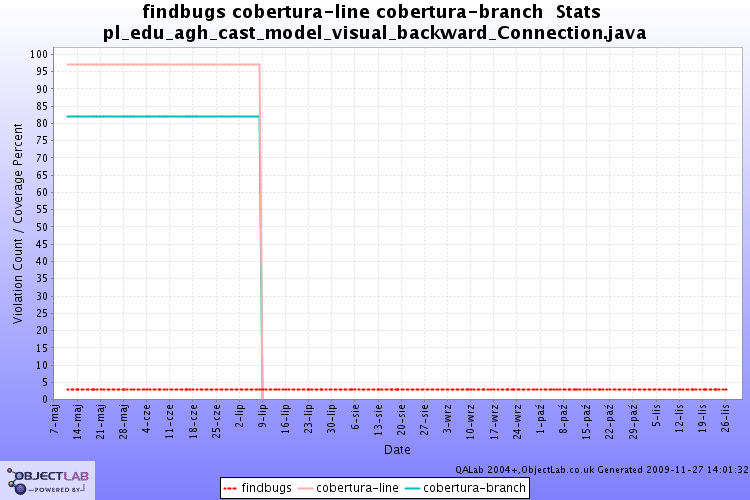Click the 8-paź date tick label
Viewport: 750px width, 500px height.
[563, 419]
